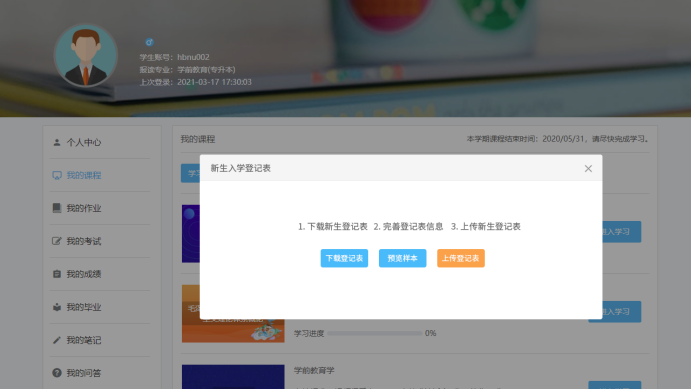
Task: Click the last login time 2021-03-17 17:30:03
Action: pos(214,82)
